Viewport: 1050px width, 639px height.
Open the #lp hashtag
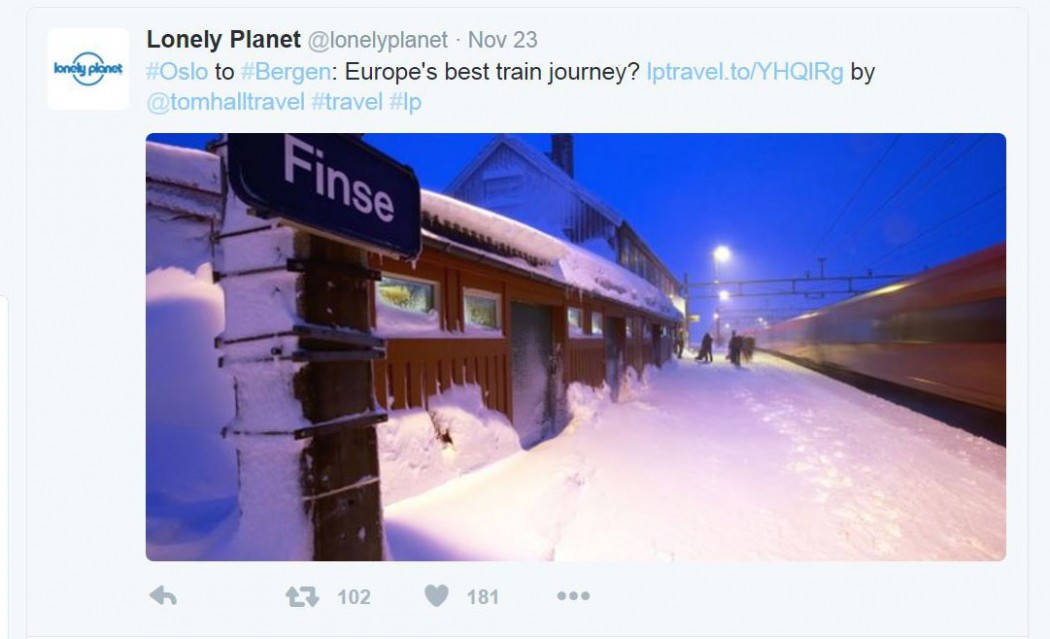tap(405, 102)
